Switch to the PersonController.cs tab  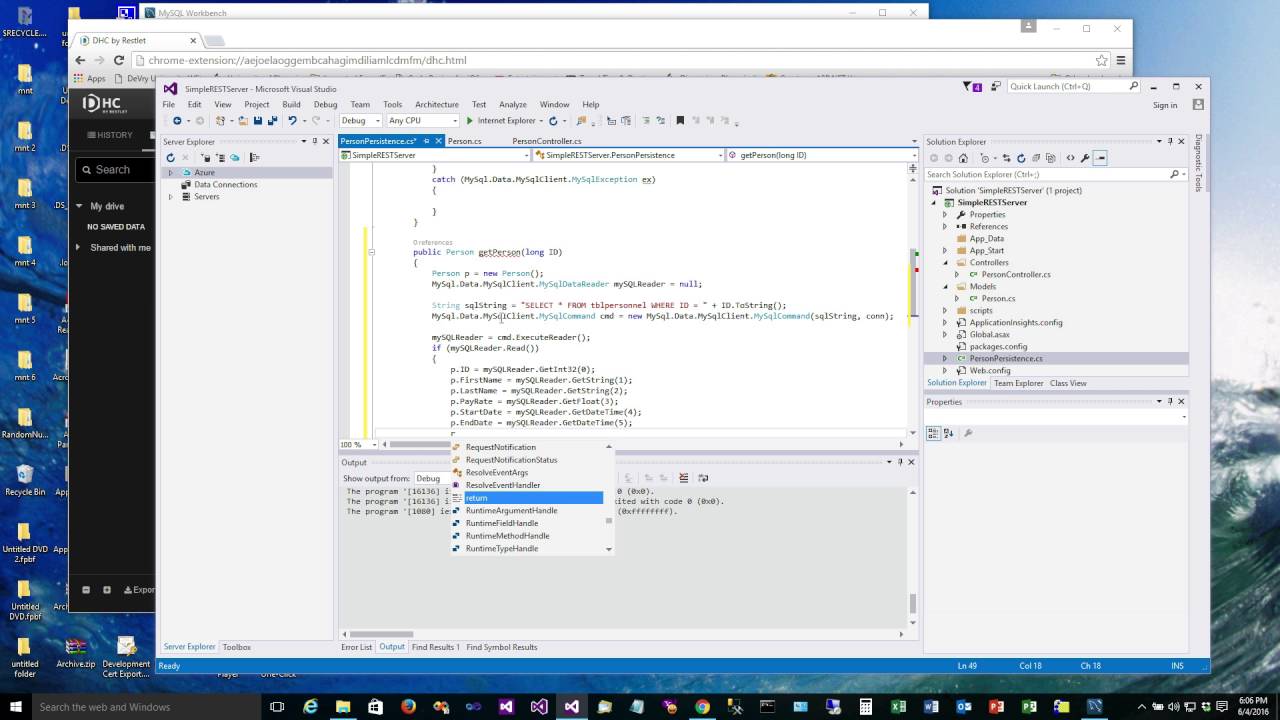point(547,141)
